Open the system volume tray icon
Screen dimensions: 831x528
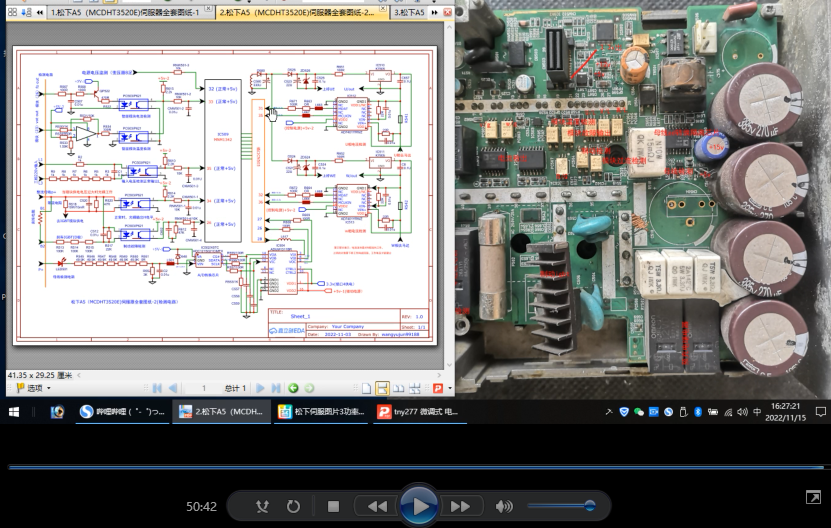pos(742,412)
